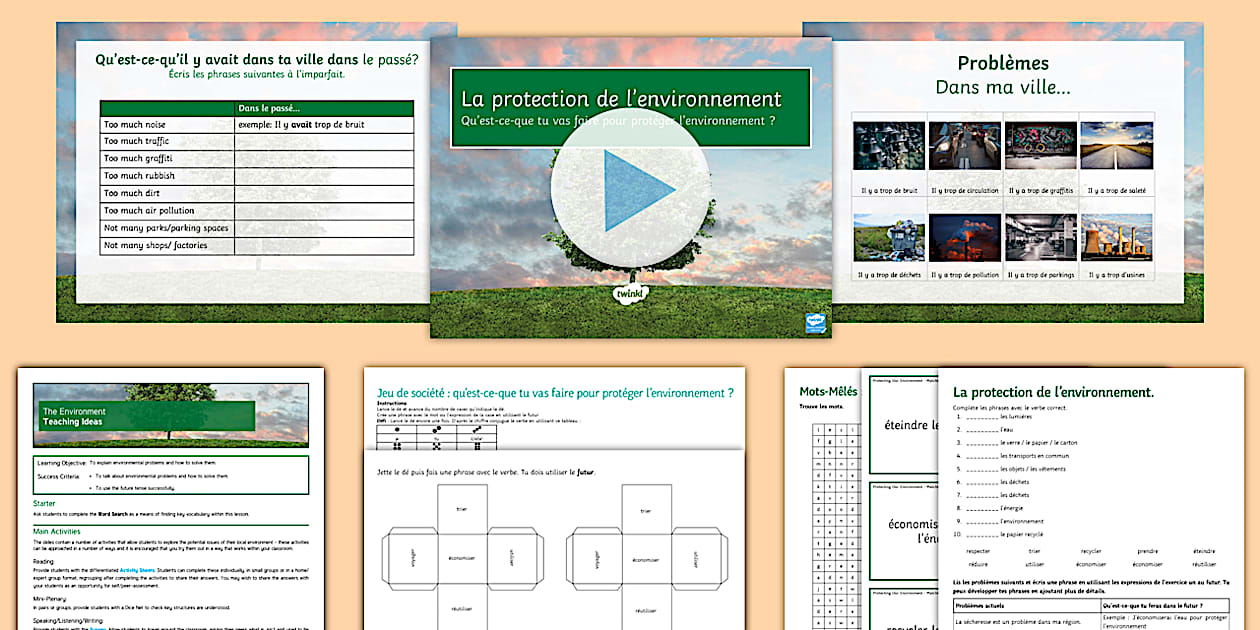1260x630 pixels.
Task: Select "recycler" from the verb word bank
Action: click(1091, 550)
